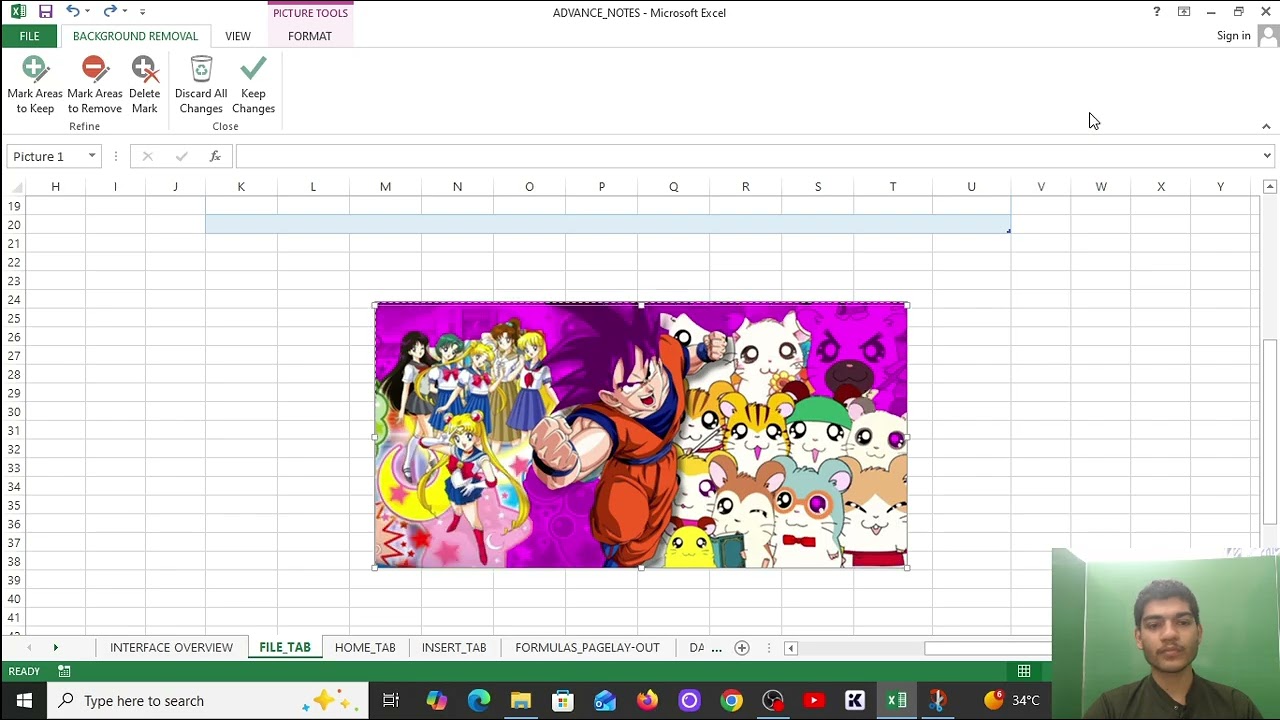The height and width of the screenshot is (720, 1280).
Task: Launch Firefox from the taskbar
Action: pyautogui.click(x=647, y=700)
